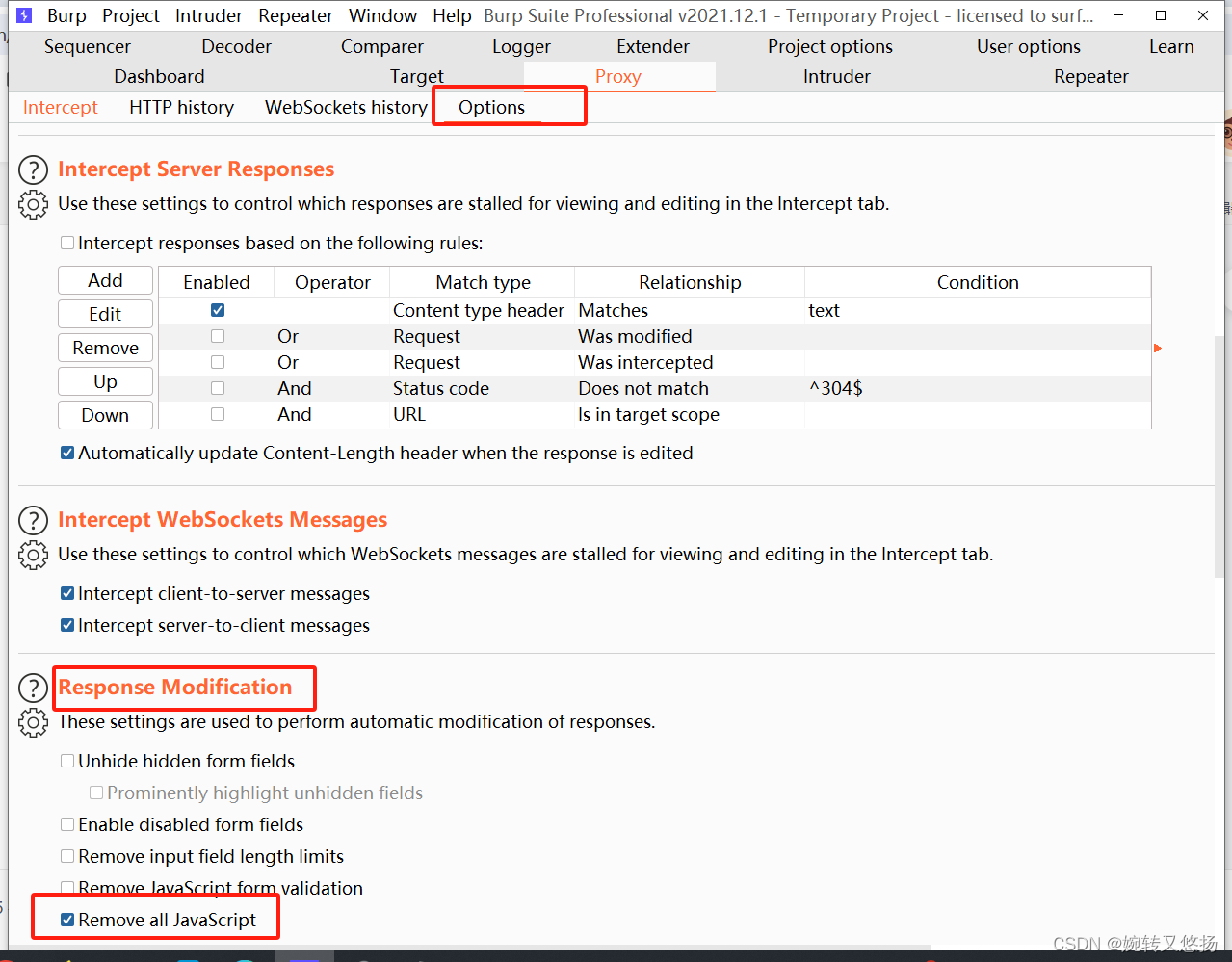Move the rule Up
This screenshot has width=1232, height=962.
point(106,381)
